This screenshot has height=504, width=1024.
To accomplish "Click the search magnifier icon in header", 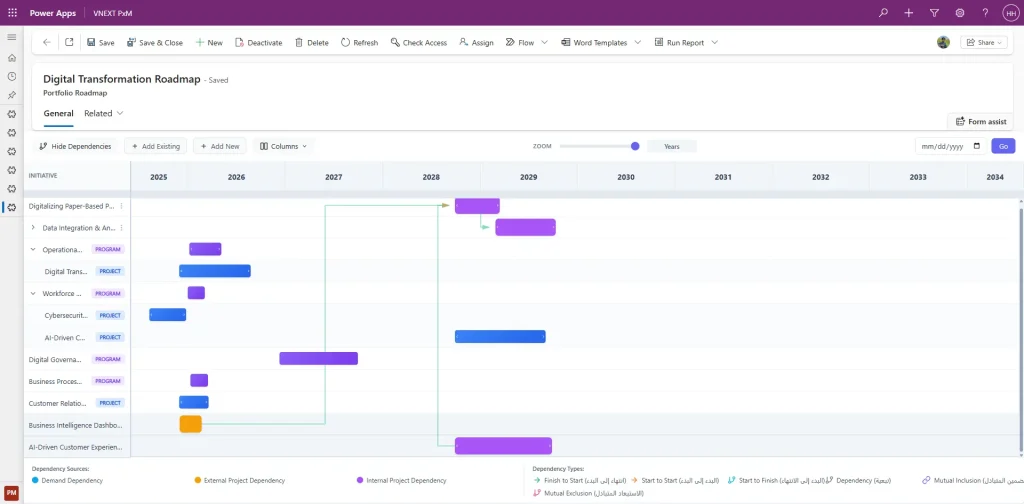I will click(883, 13).
